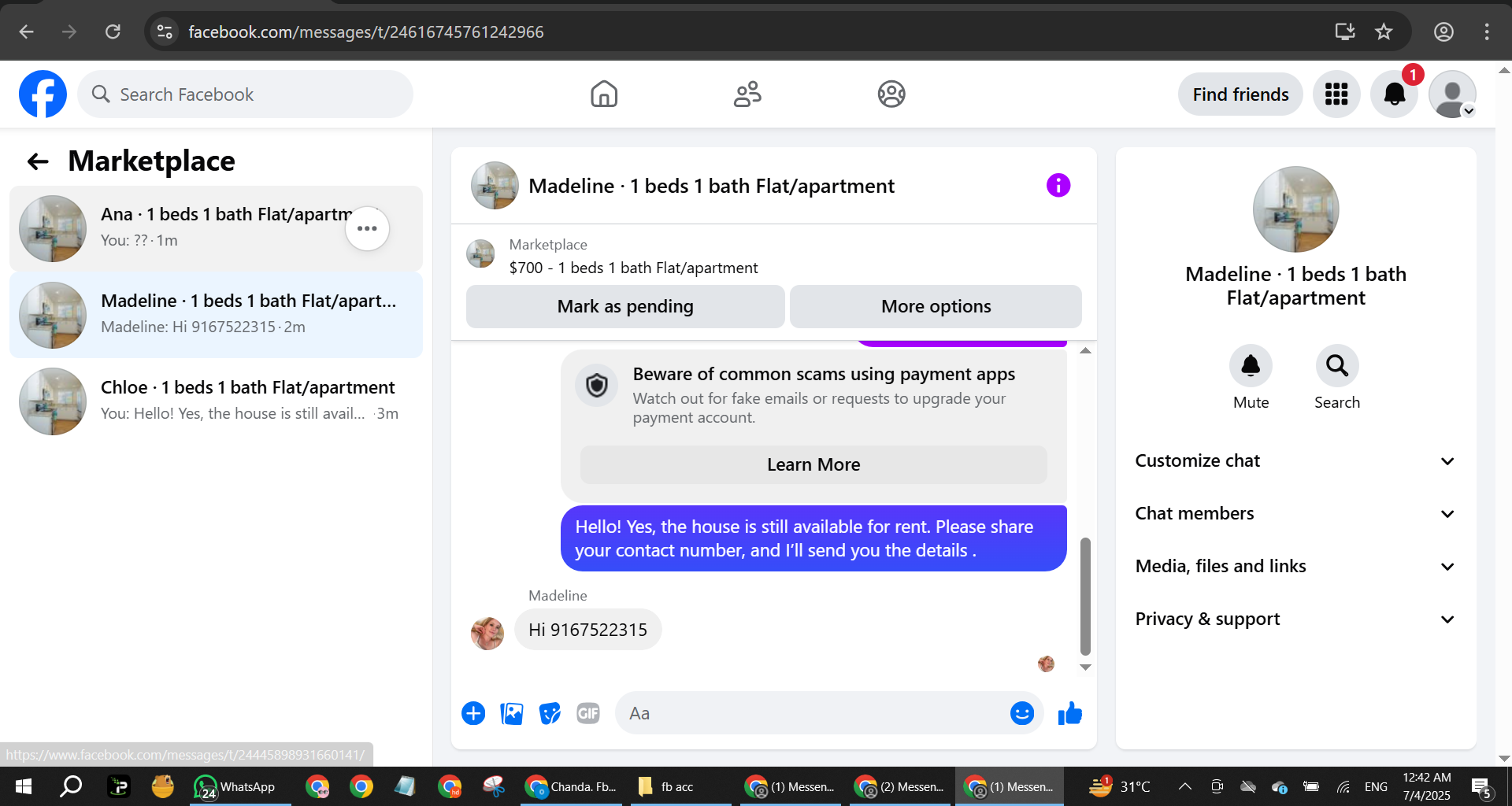This screenshot has width=1512, height=806.
Task: Open Windows notification center
Action: 1481,786
